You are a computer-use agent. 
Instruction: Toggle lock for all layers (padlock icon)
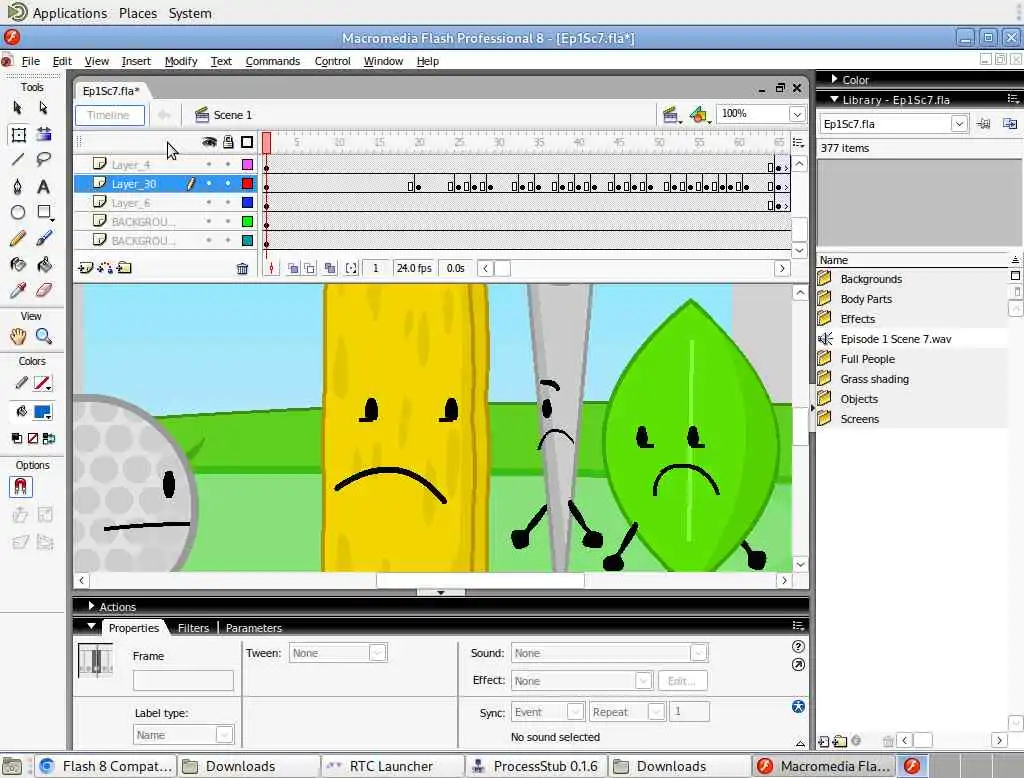point(228,142)
